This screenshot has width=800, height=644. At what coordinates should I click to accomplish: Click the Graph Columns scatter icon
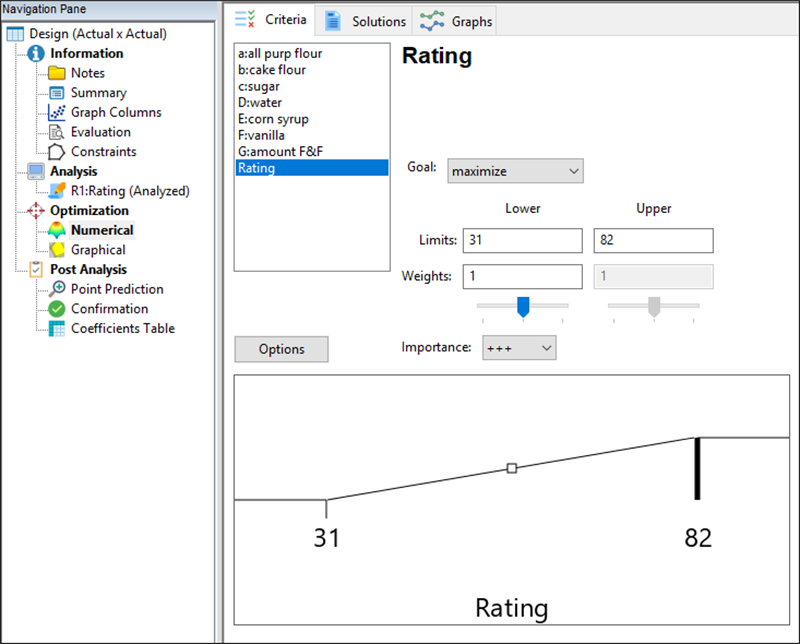(x=56, y=112)
